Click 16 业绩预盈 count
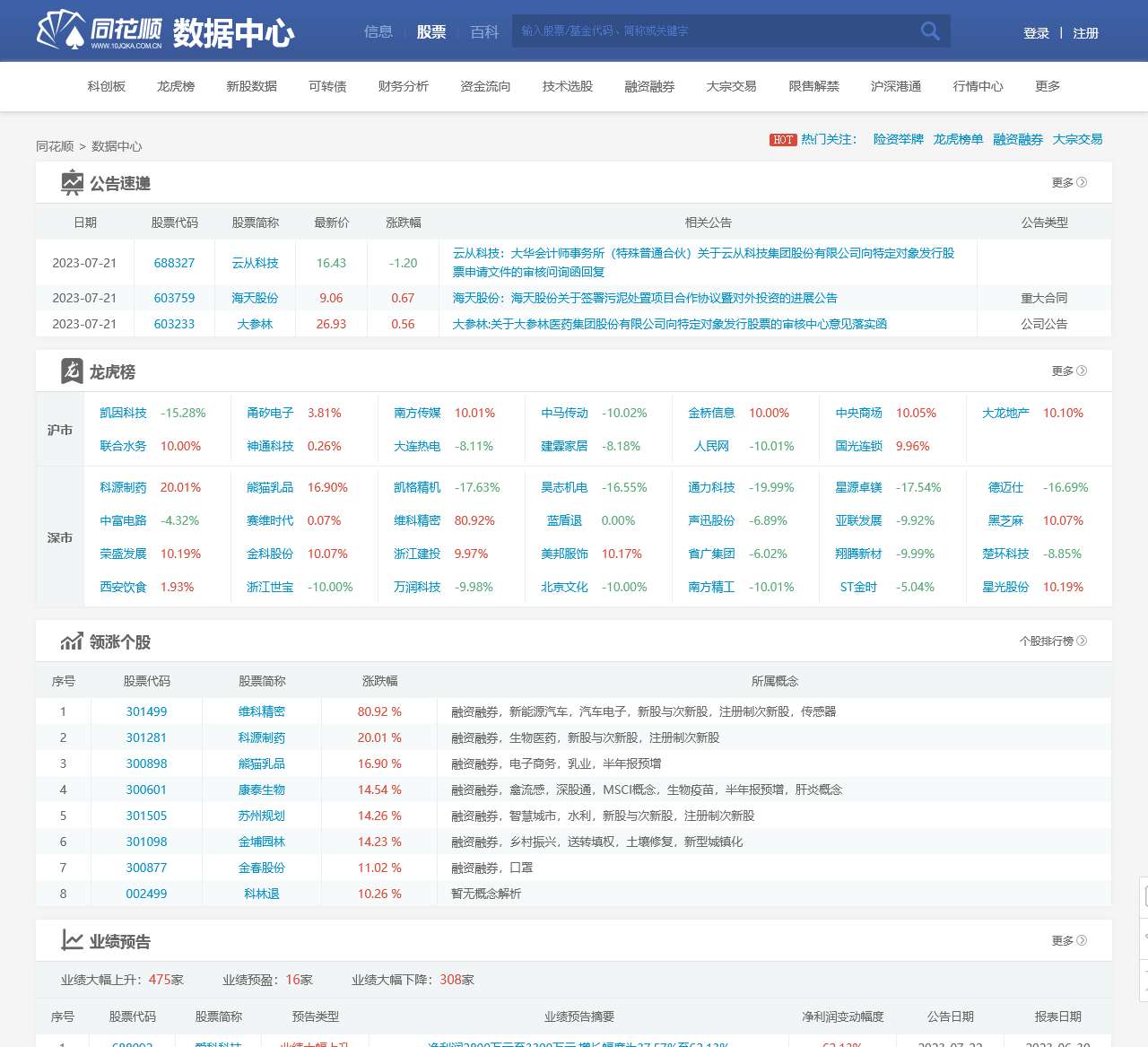1148x1047 pixels. tap(292, 980)
